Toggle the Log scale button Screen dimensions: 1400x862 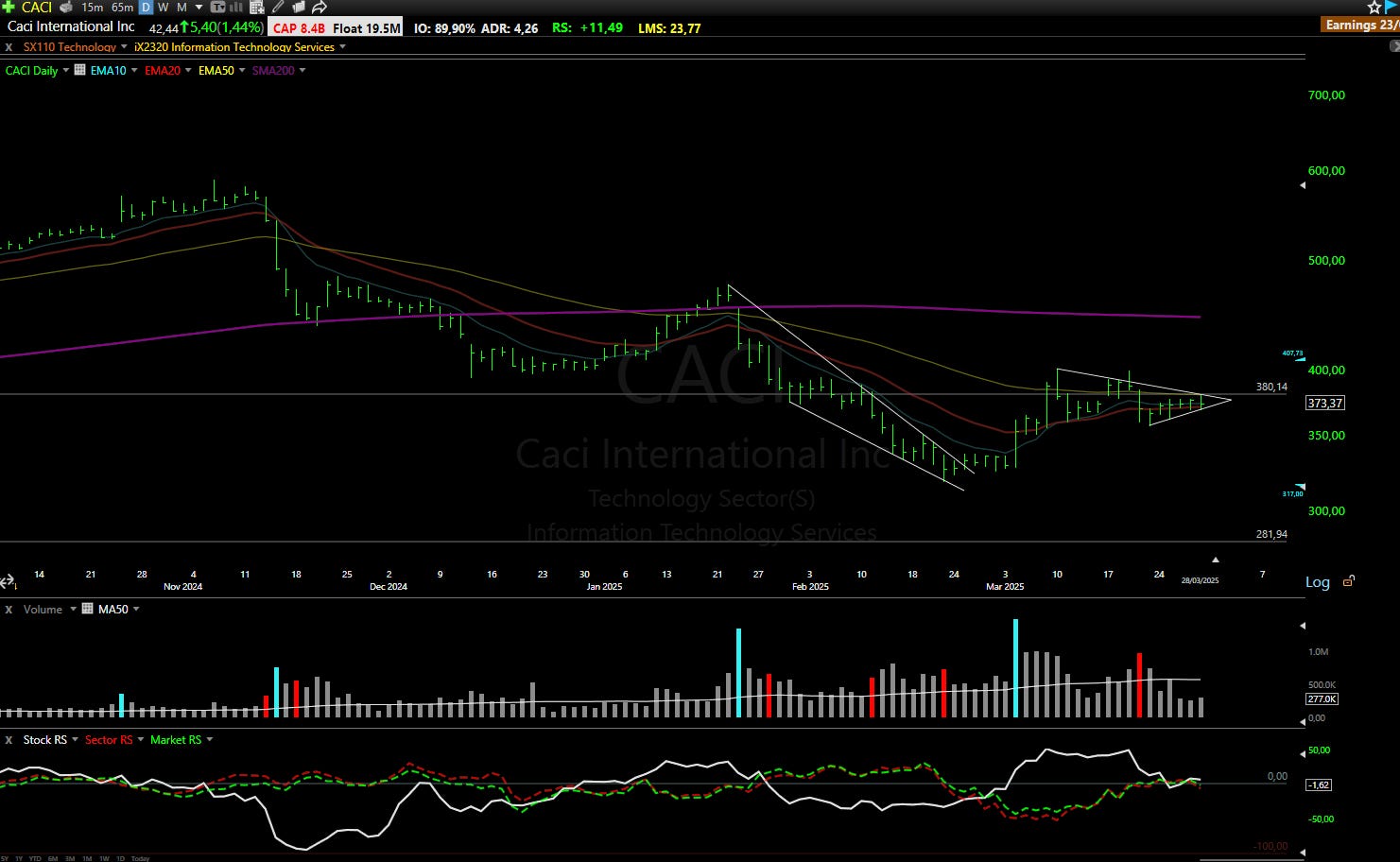(x=1318, y=582)
